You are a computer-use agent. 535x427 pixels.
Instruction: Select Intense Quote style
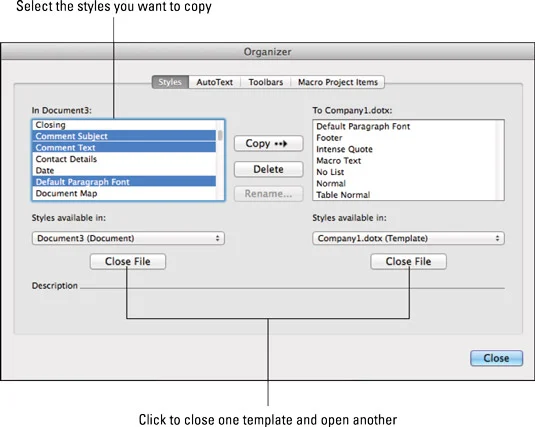(405, 149)
